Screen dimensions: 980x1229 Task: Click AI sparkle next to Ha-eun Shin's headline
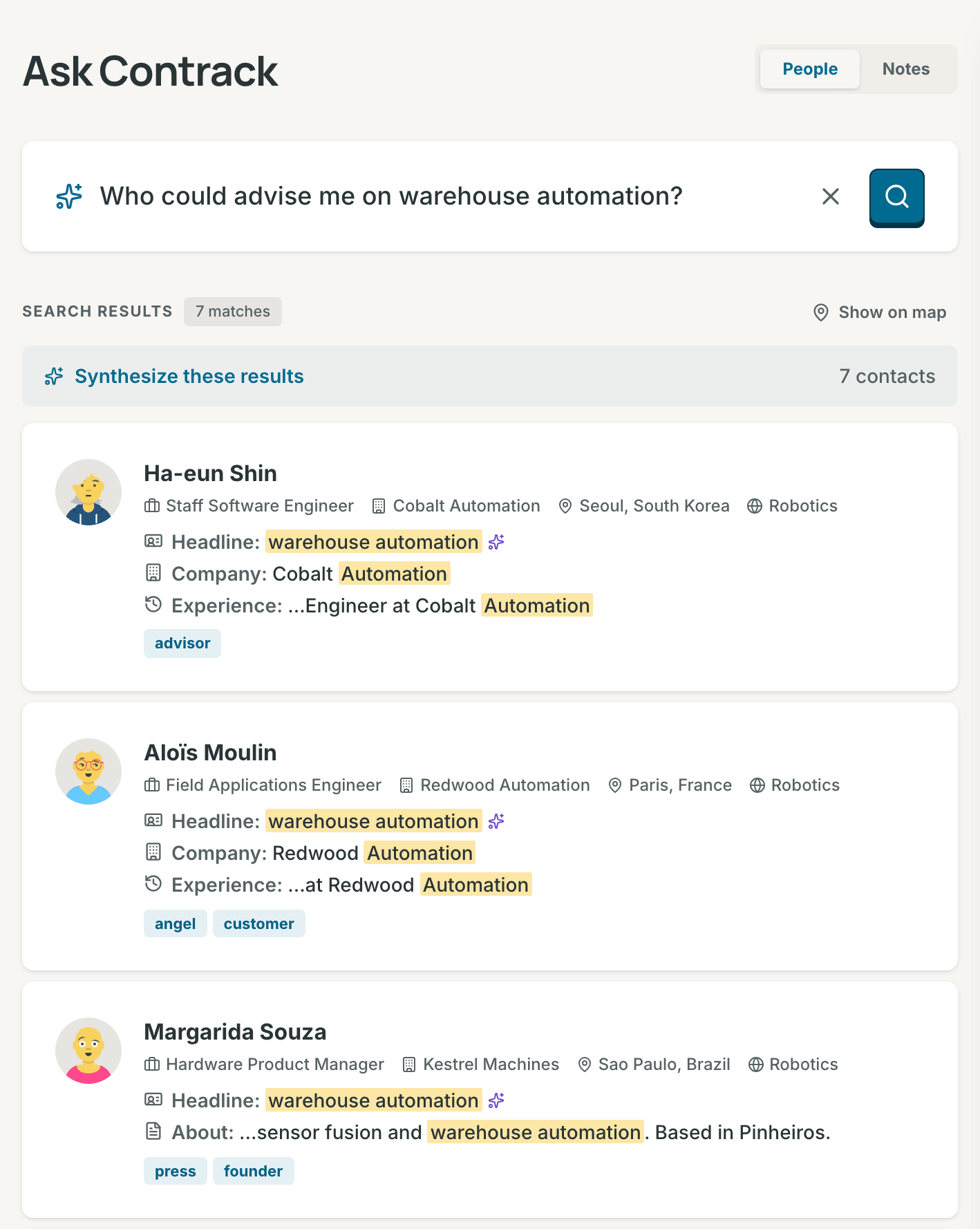click(x=496, y=542)
